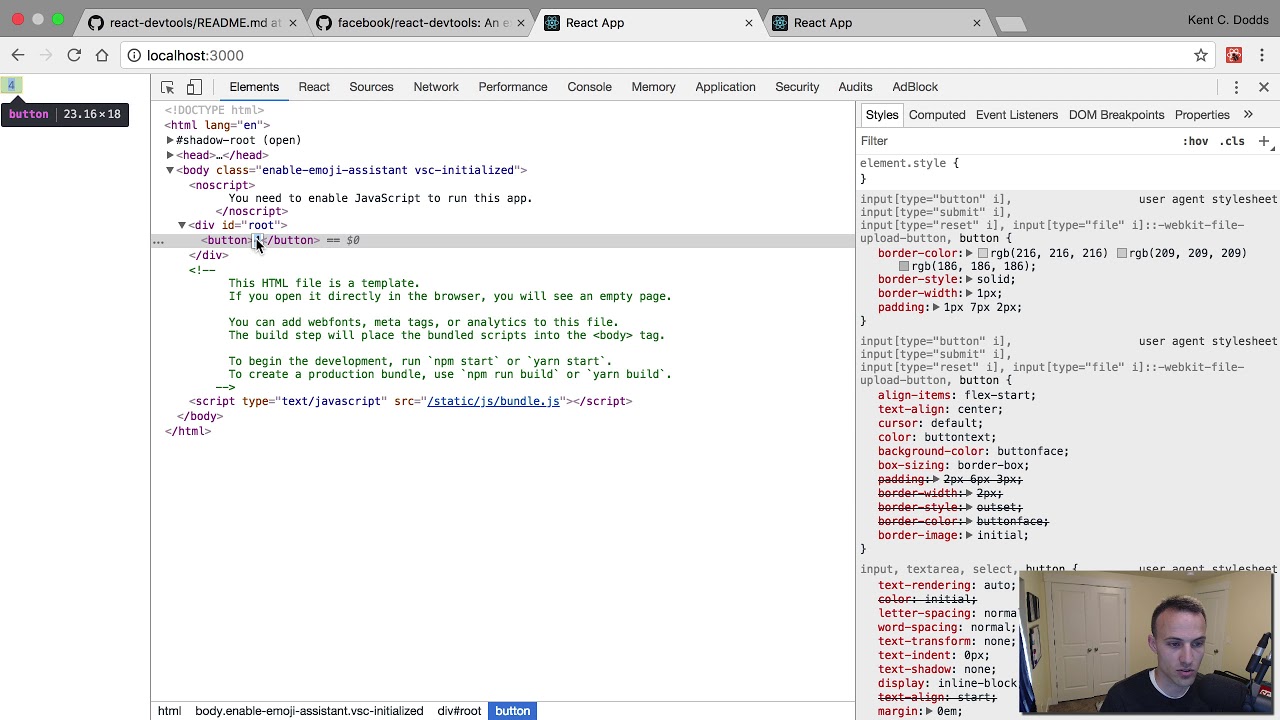
Task: Open the Security panel tab
Action: click(797, 87)
